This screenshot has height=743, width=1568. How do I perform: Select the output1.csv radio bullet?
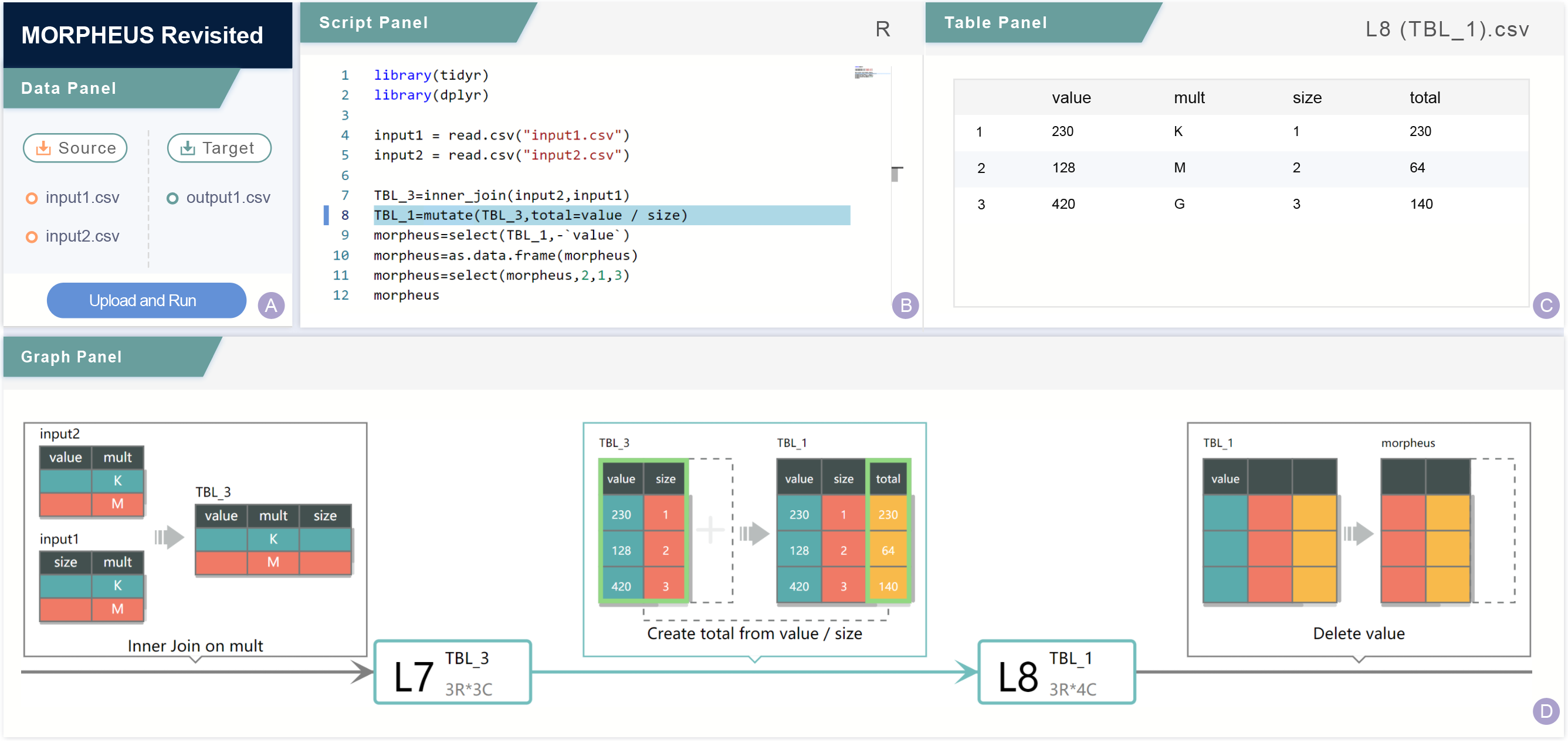pos(172,198)
